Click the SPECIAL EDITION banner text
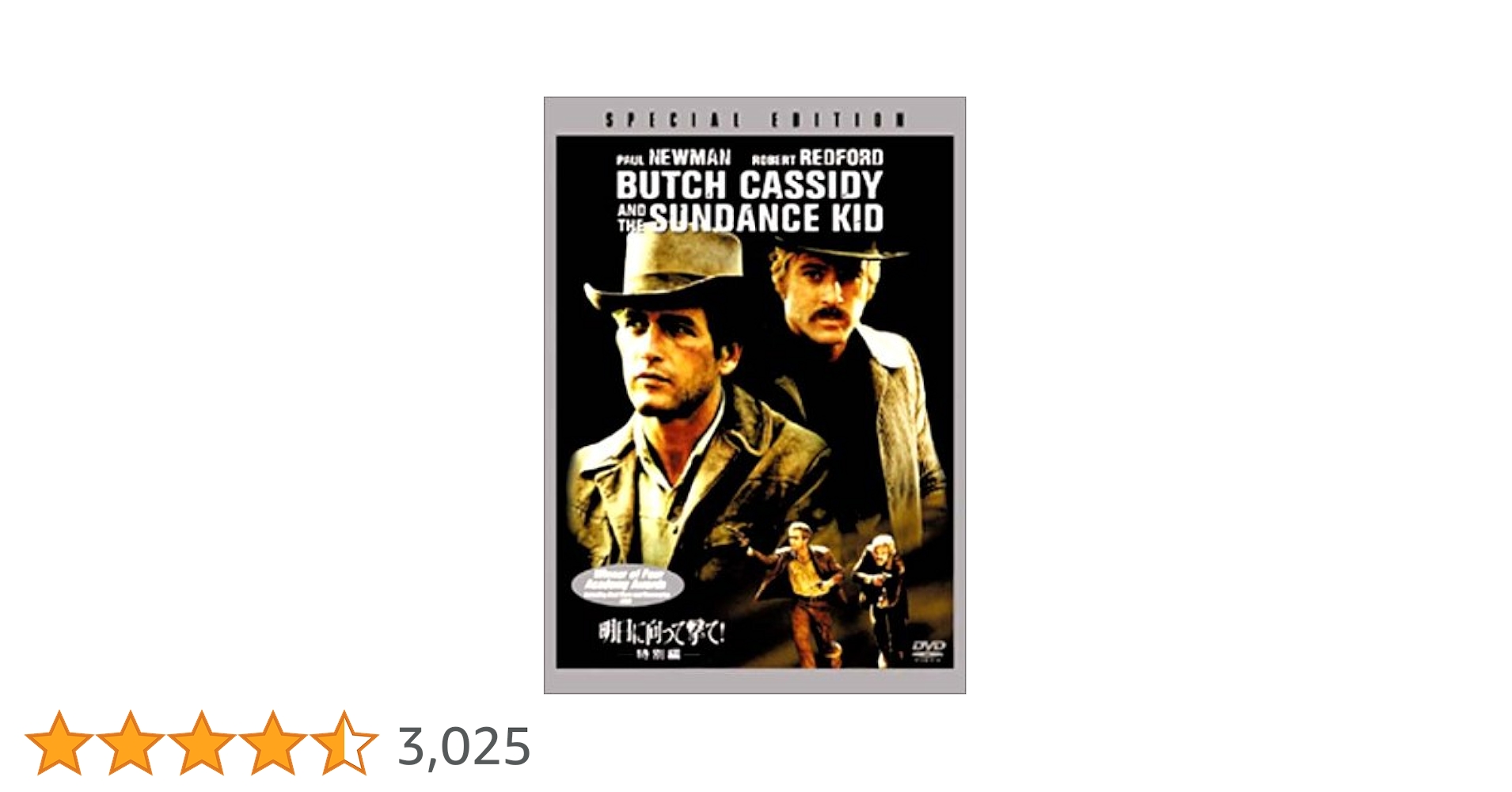This screenshot has height=792, width=1512. click(755, 120)
